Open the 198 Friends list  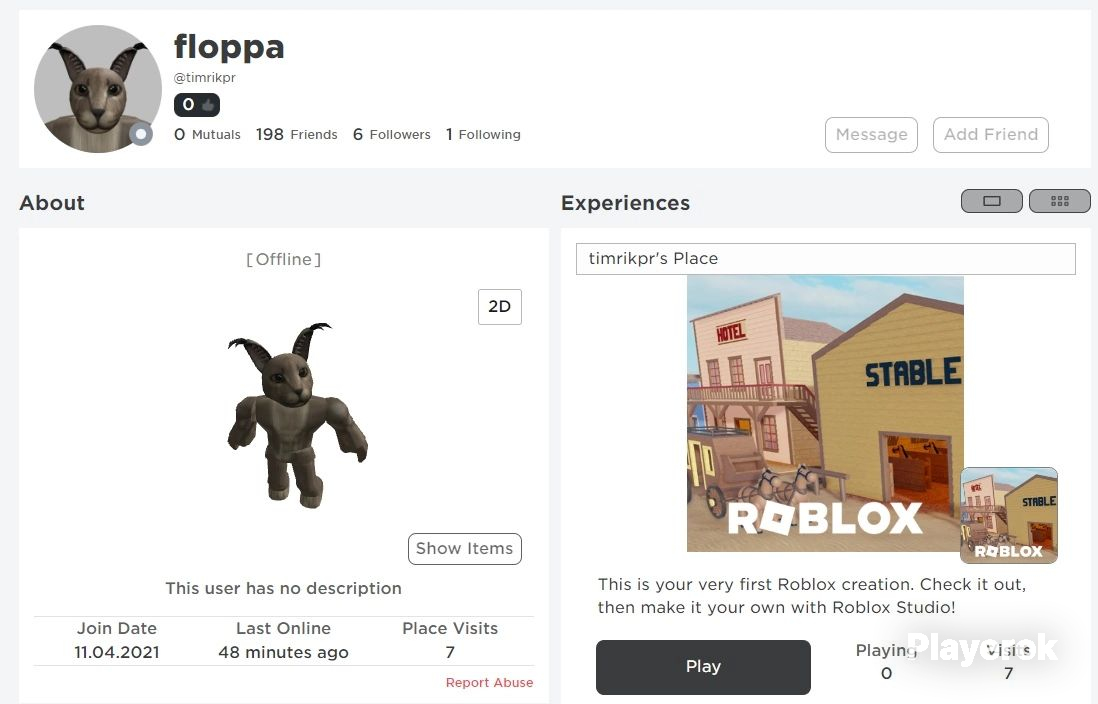pos(296,134)
